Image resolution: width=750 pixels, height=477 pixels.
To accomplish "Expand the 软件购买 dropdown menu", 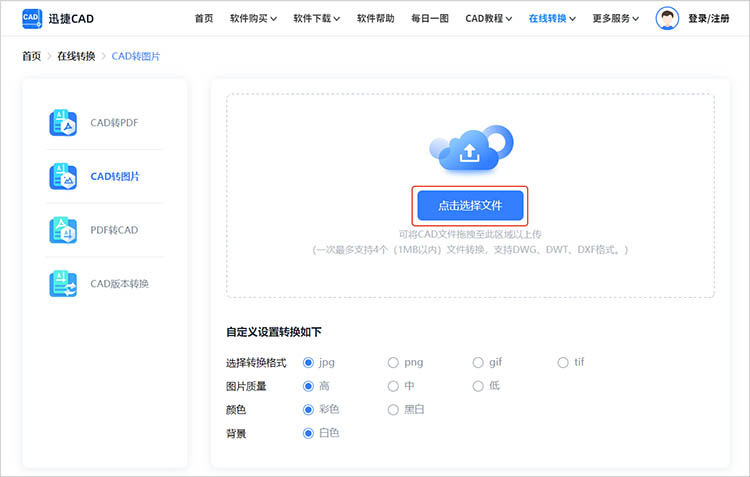I will click(x=254, y=19).
